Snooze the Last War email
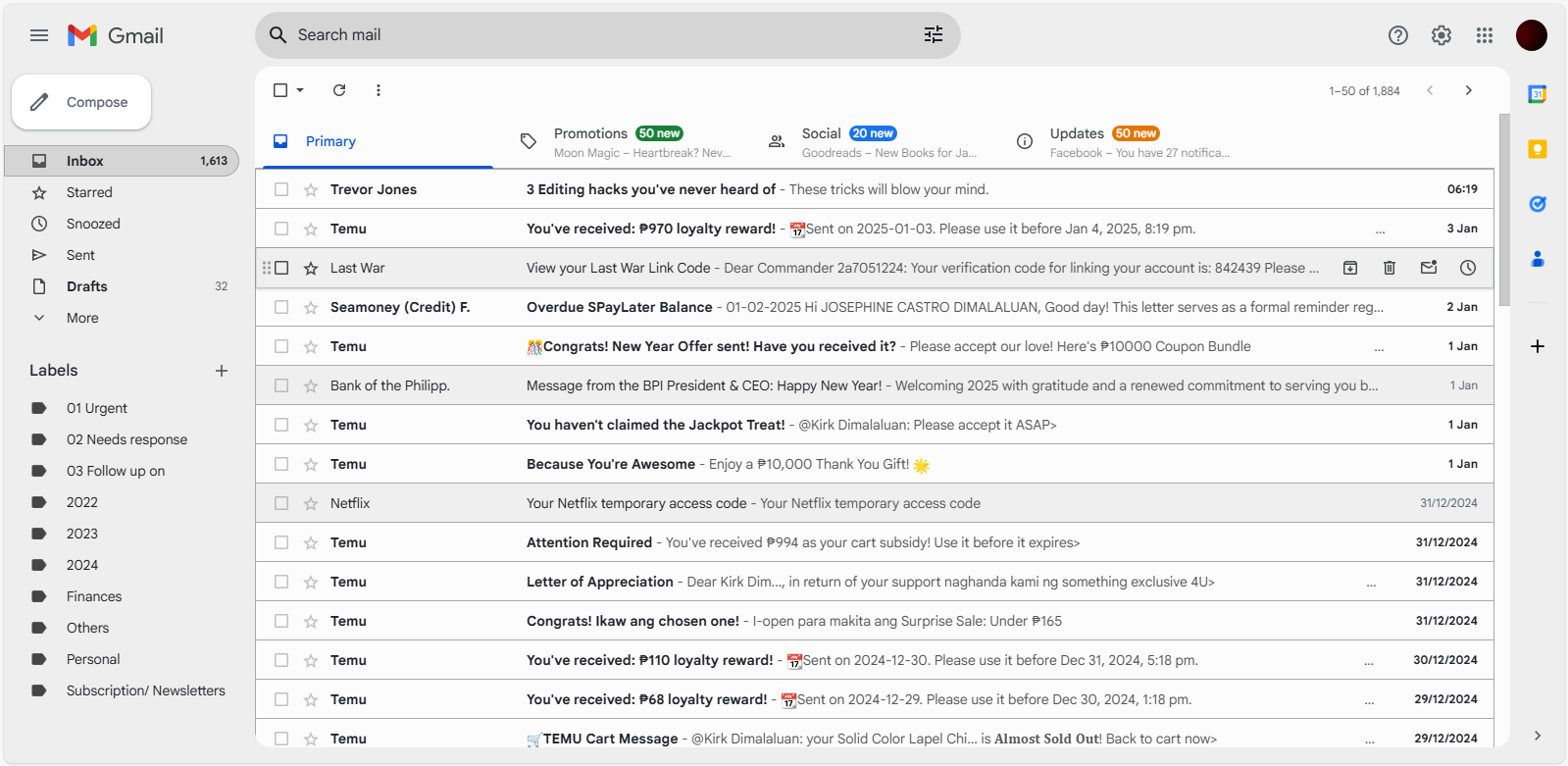Screen dimensions: 1568x766 click(x=1468, y=268)
